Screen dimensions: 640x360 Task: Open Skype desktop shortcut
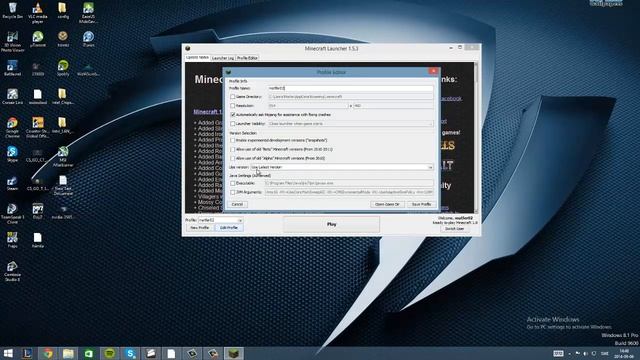coord(12,154)
